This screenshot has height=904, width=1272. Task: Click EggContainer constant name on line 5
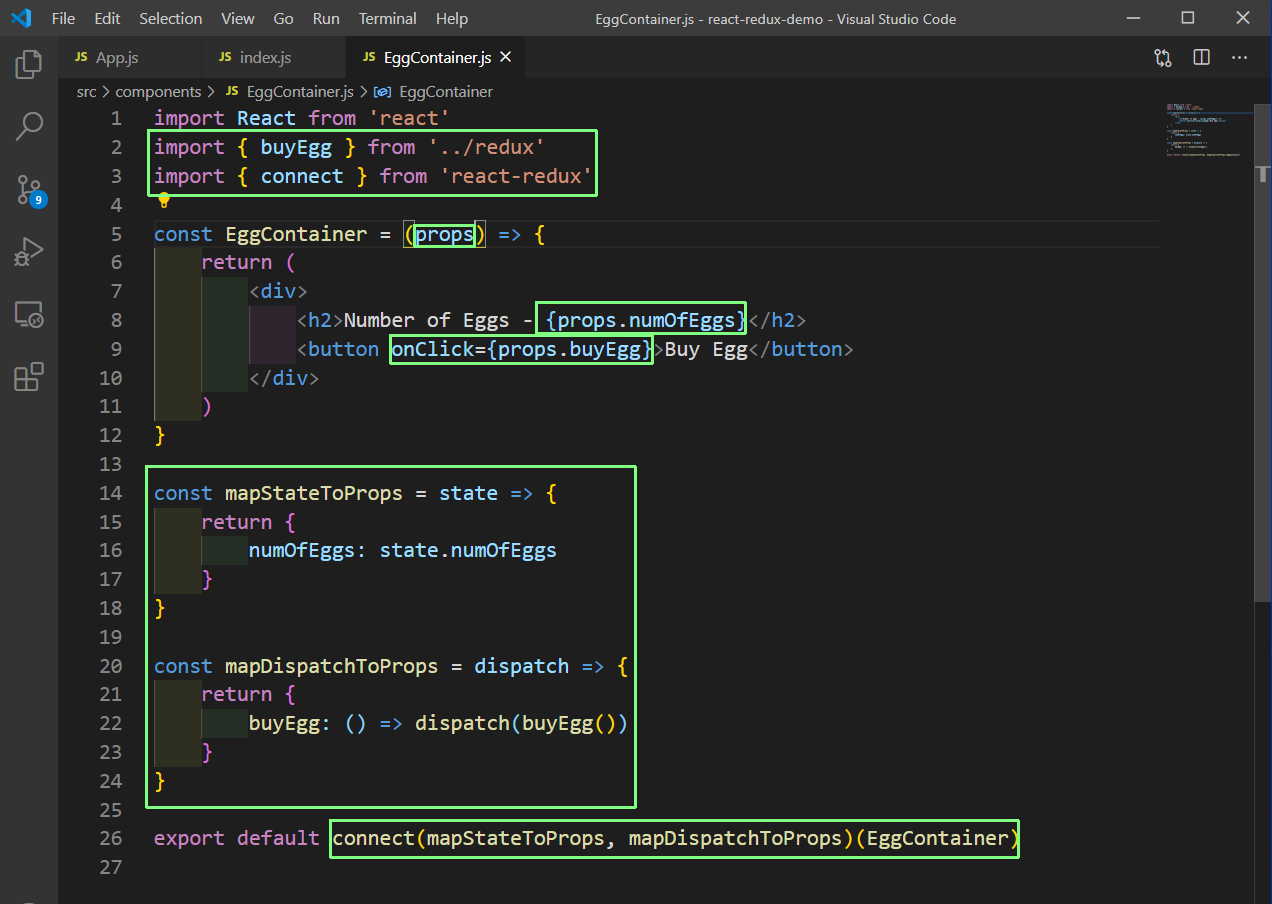tap(296, 234)
